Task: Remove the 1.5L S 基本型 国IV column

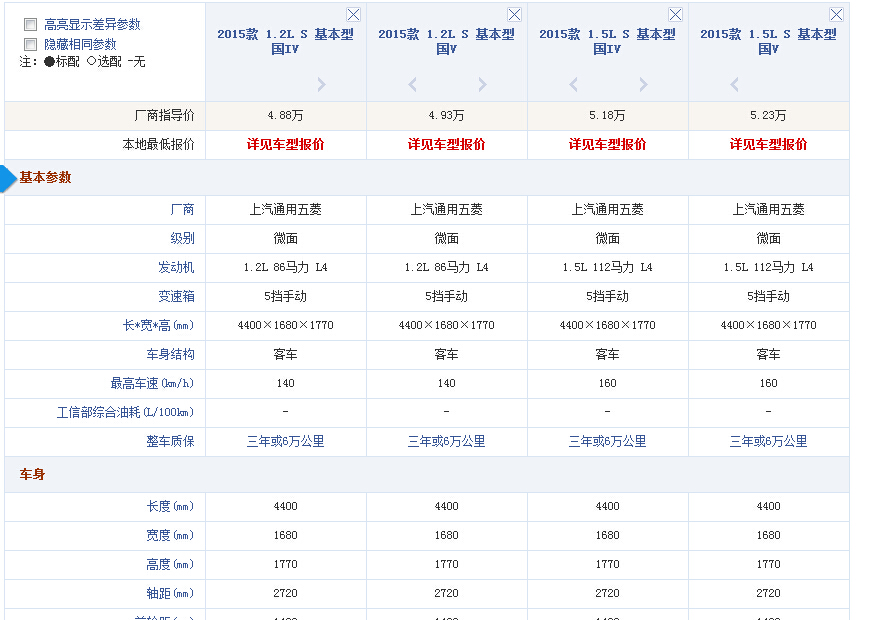Action: (675, 15)
